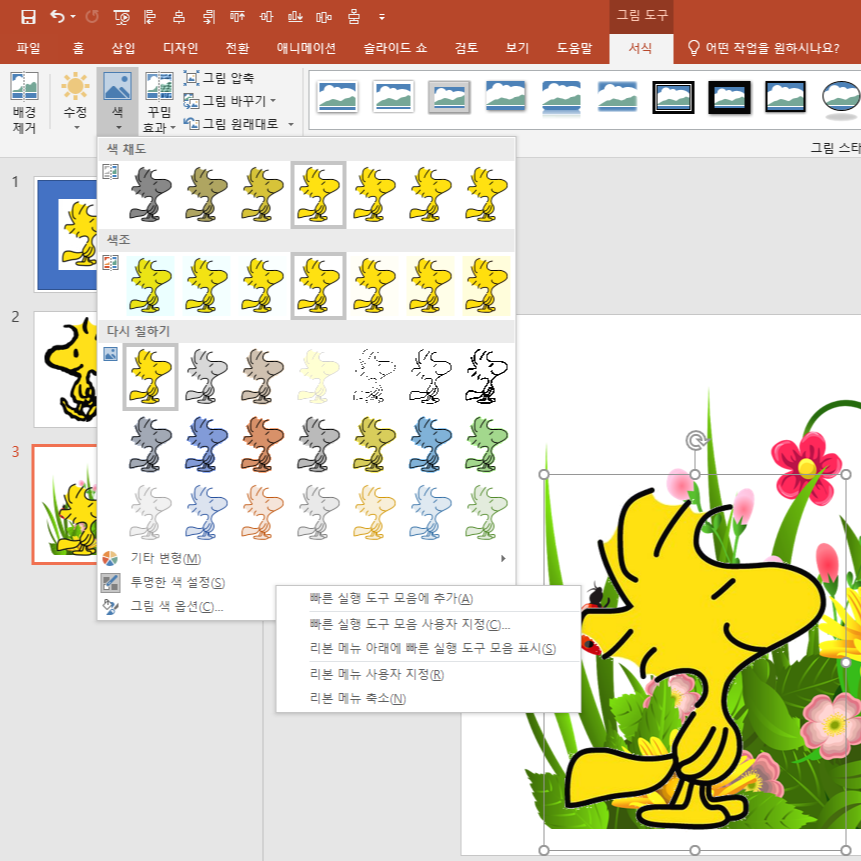Click the Redo icon in quick access toolbar

[x=92, y=17]
